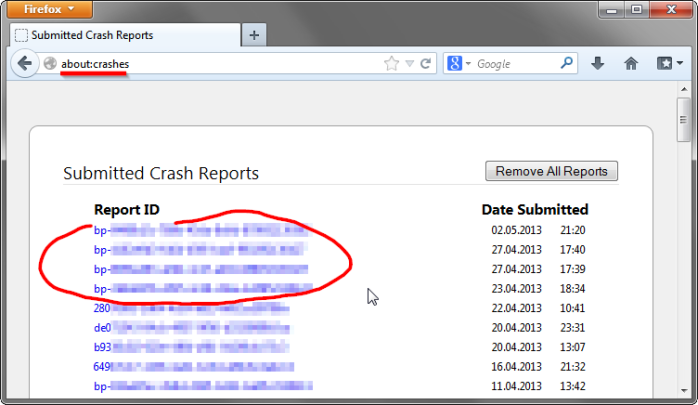Click the site identity globe icon
Image resolution: width=698 pixels, height=405 pixels.
pos(50,64)
